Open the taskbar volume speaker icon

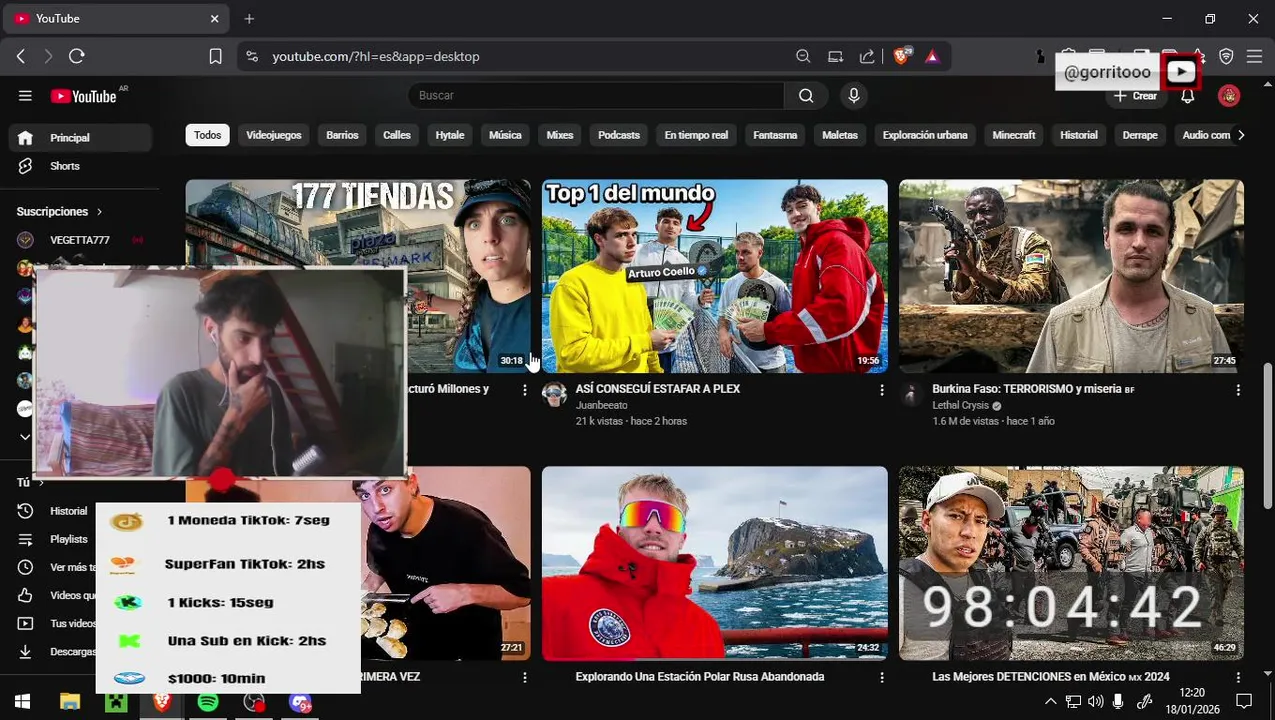(x=1096, y=702)
